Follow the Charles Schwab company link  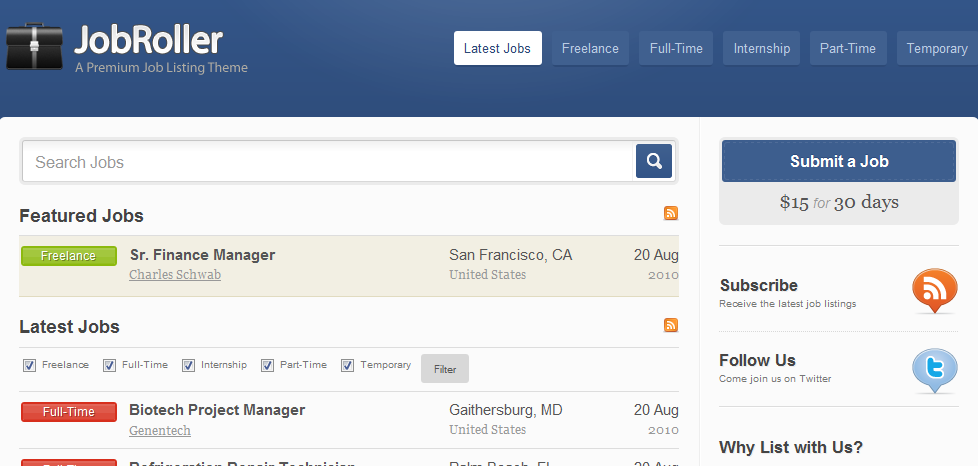175,274
